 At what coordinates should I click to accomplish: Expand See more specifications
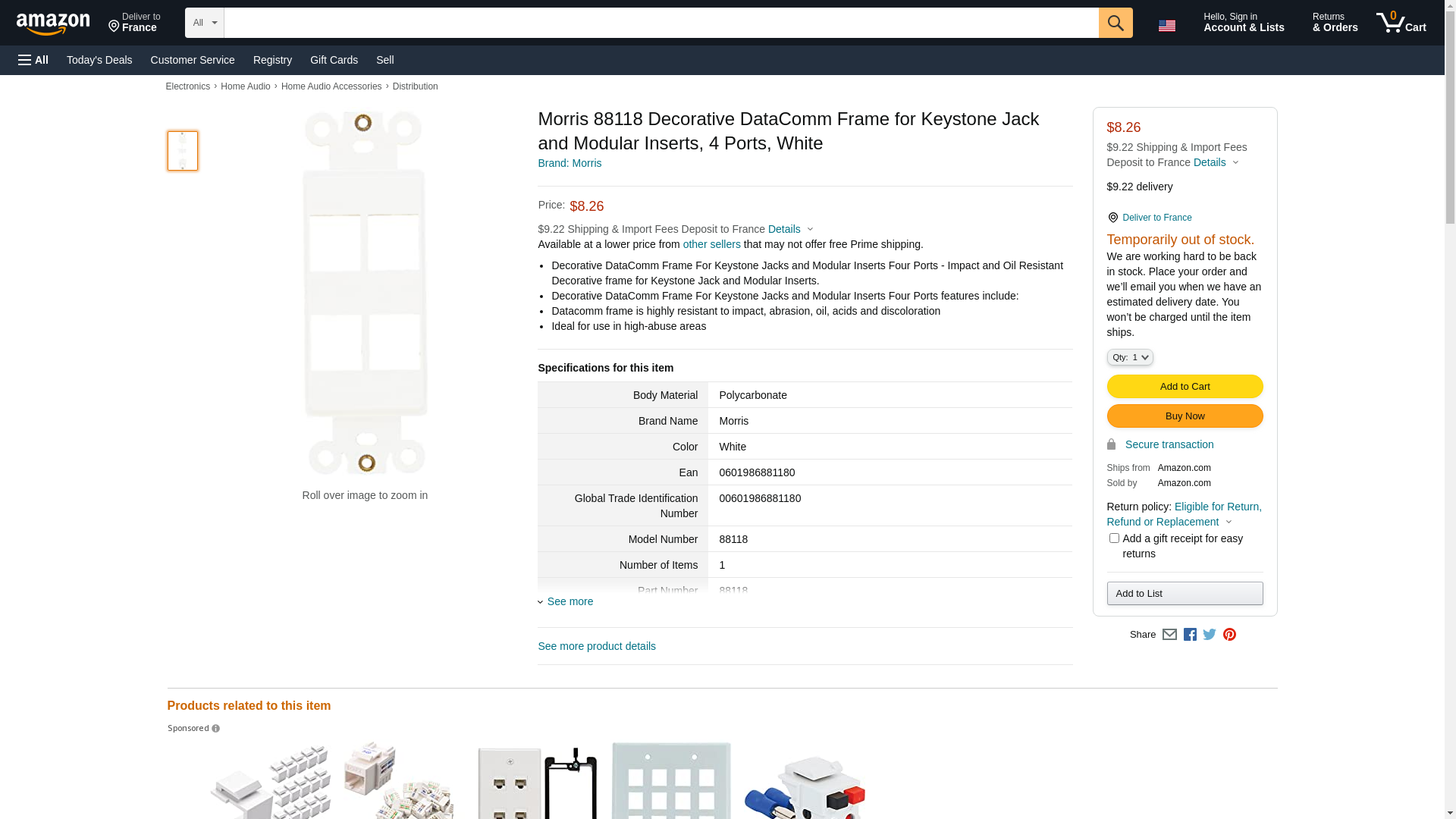click(570, 601)
